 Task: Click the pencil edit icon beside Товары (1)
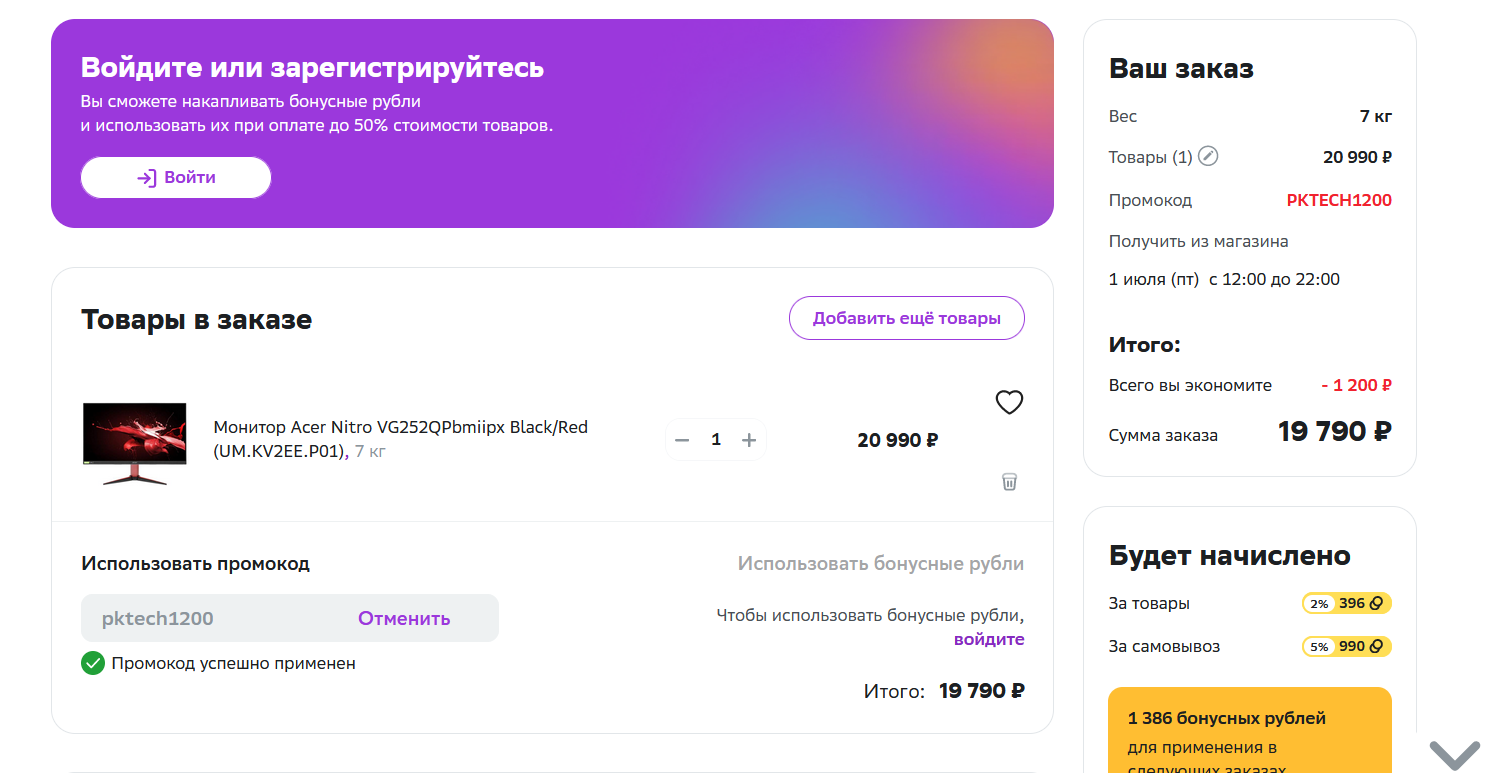click(1208, 156)
